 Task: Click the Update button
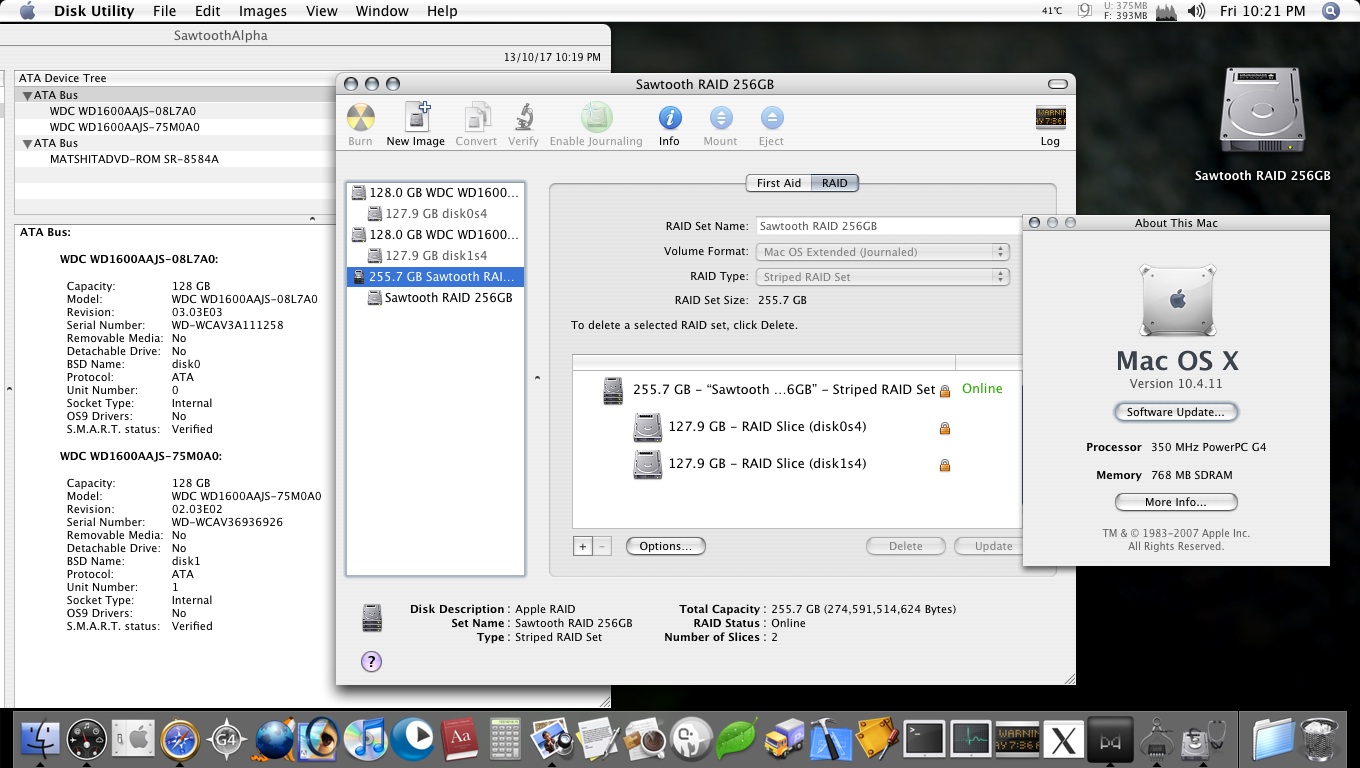(988, 546)
